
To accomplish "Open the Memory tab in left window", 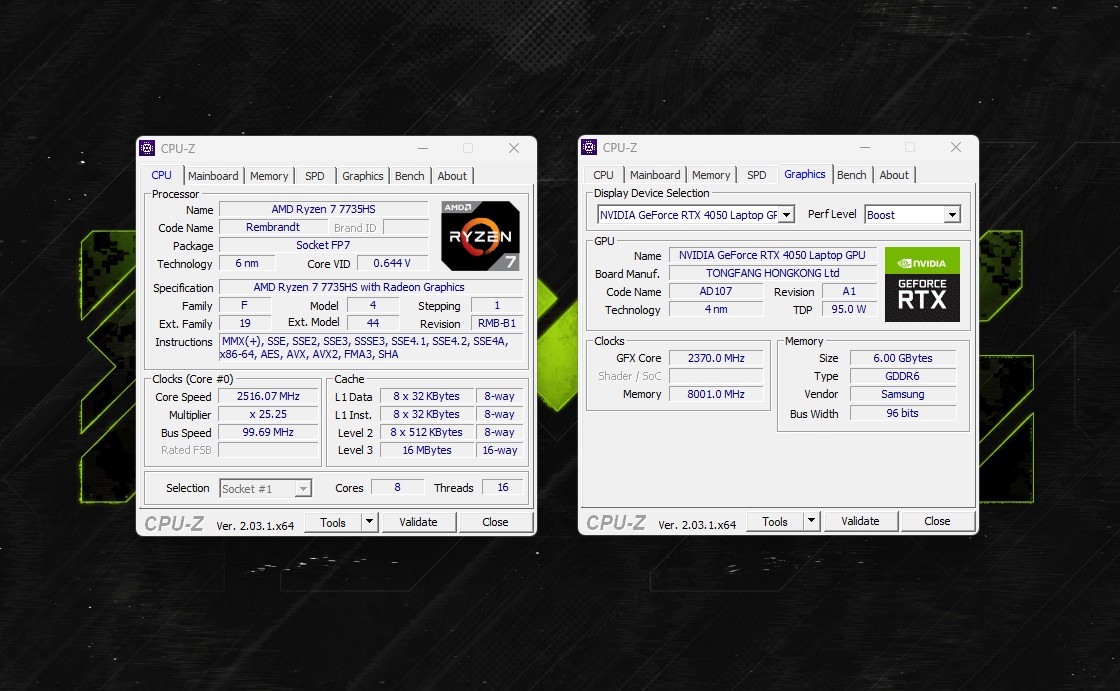I will click(269, 176).
